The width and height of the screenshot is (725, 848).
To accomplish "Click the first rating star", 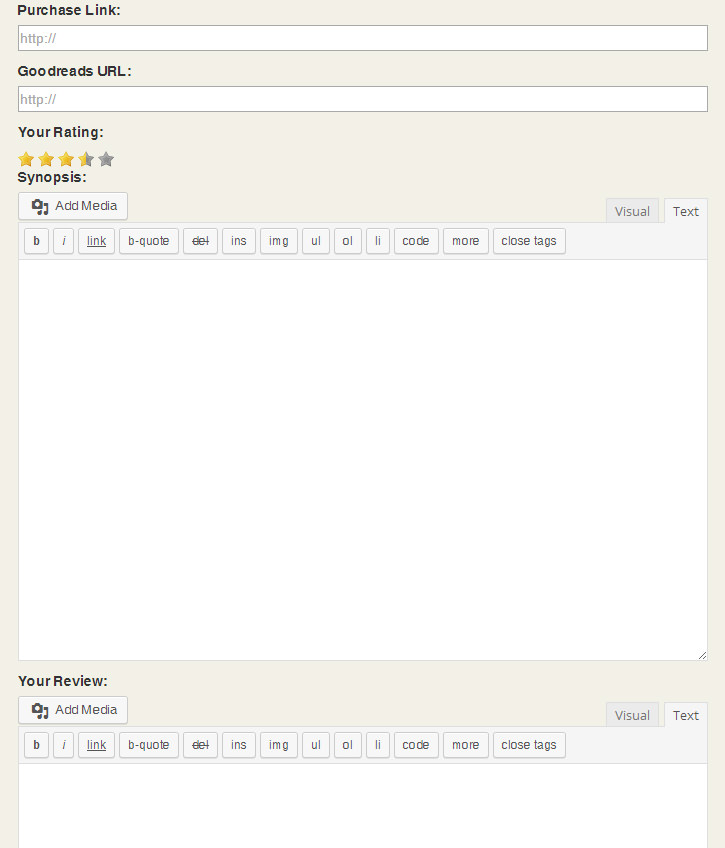I will click(x=26, y=159).
